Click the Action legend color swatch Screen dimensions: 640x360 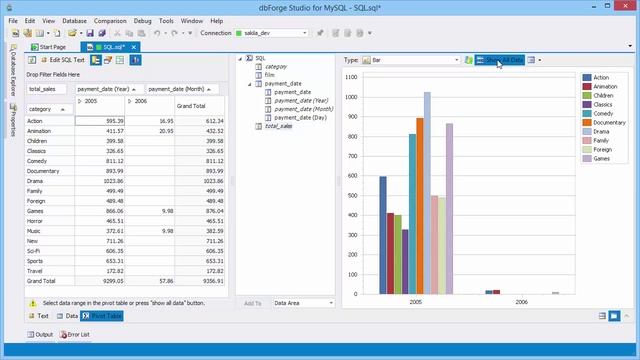coord(587,78)
